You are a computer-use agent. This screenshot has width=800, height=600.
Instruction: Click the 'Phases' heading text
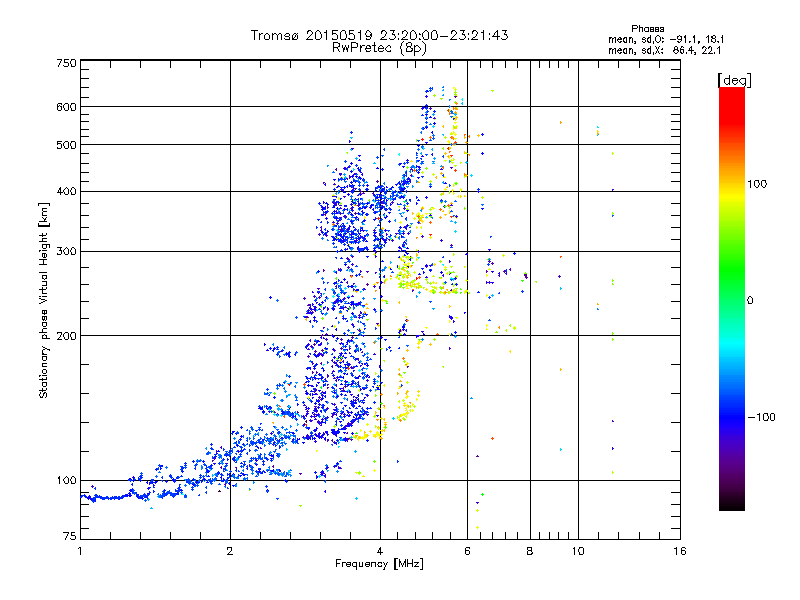point(647,29)
